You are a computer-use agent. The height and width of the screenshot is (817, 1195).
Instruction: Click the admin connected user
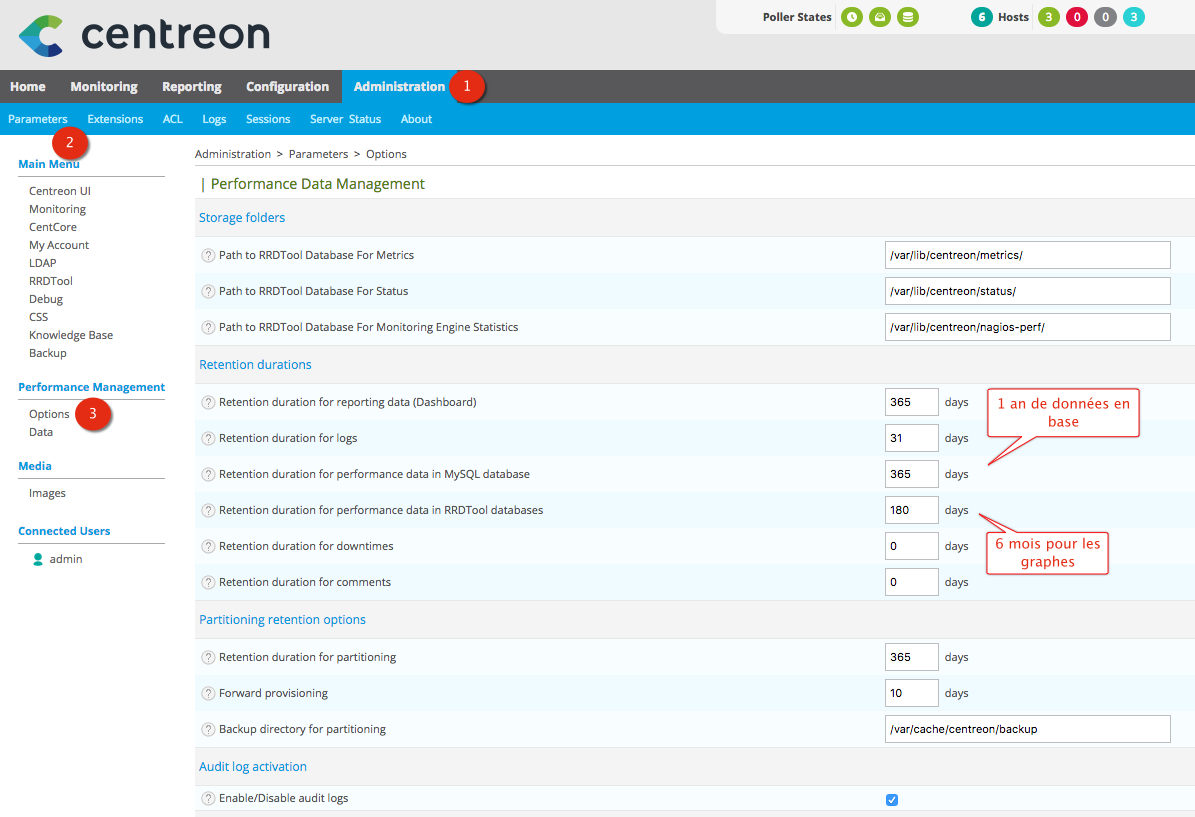65,559
